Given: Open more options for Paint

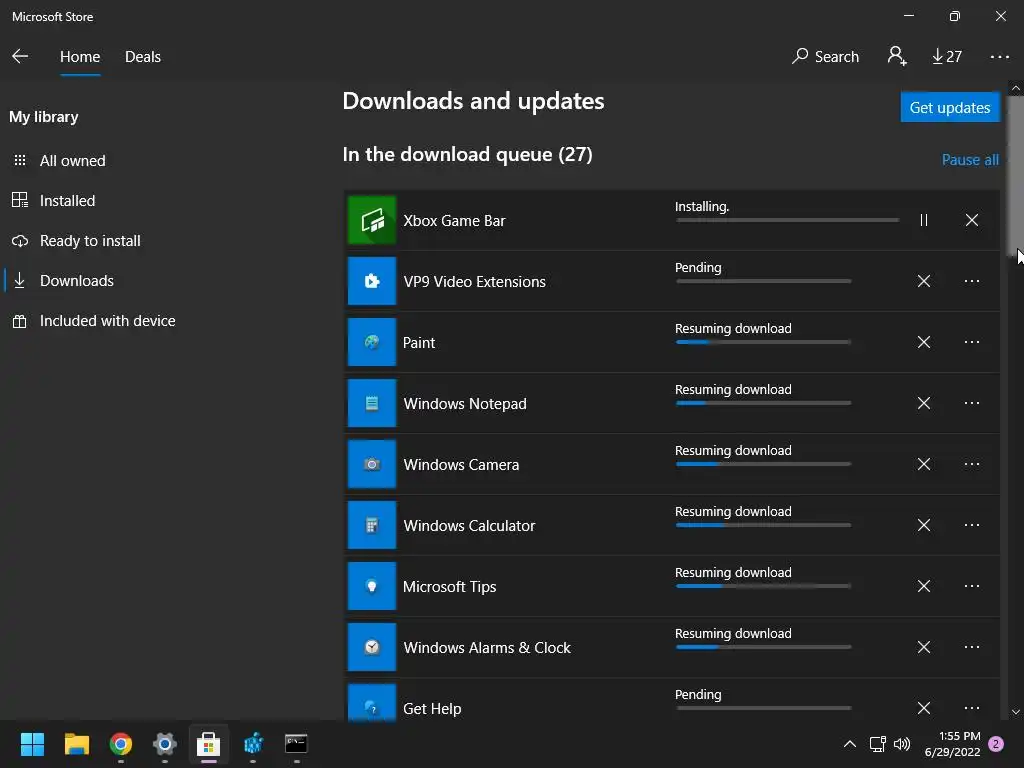Looking at the screenshot, I should [972, 342].
